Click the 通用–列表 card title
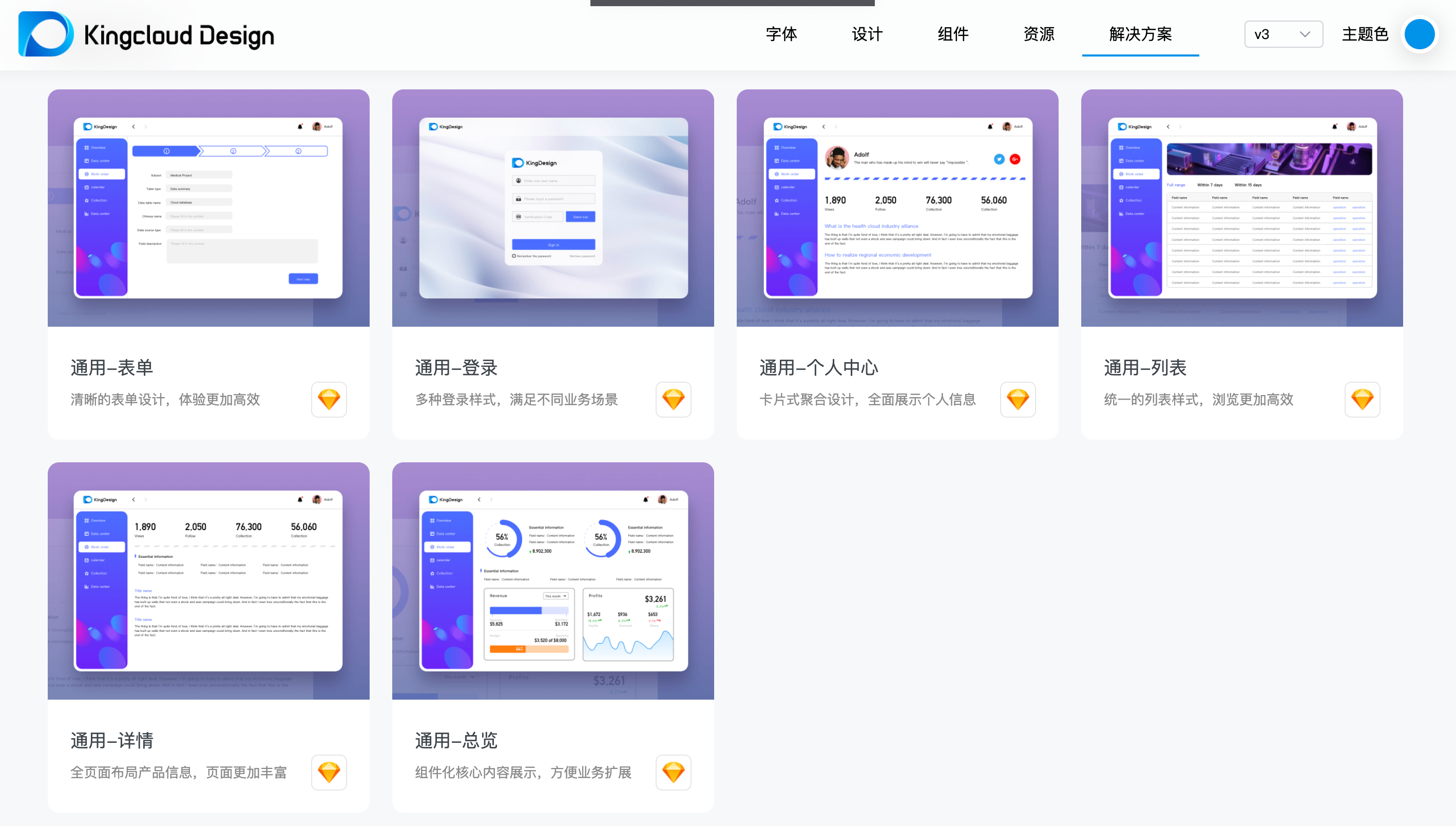 click(x=1145, y=368)
